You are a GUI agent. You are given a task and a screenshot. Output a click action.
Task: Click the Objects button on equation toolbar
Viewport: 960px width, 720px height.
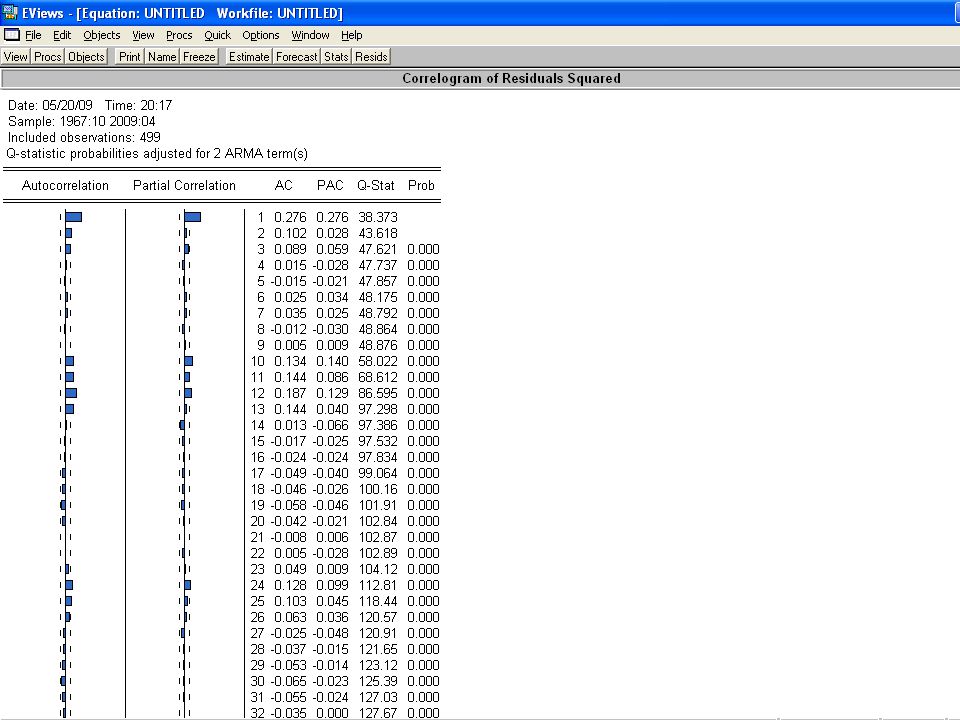click(86, 57)
